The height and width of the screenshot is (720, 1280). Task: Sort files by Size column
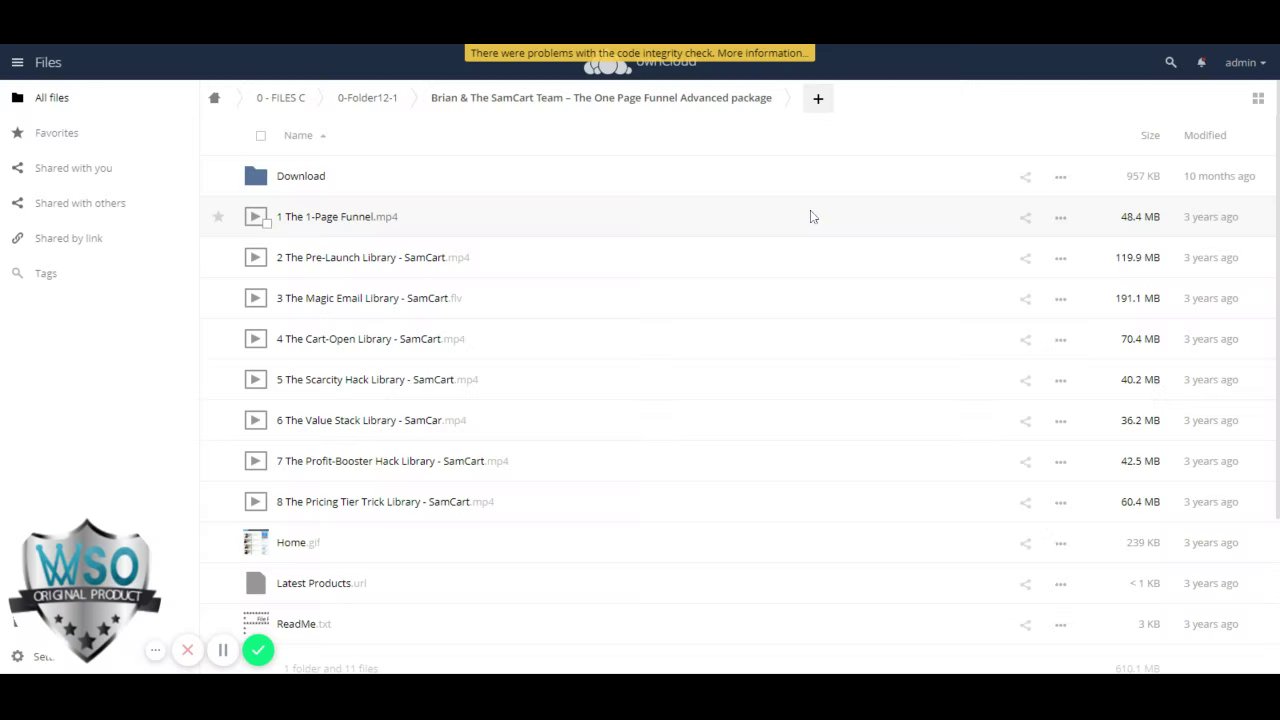[x=1150, y=135]
